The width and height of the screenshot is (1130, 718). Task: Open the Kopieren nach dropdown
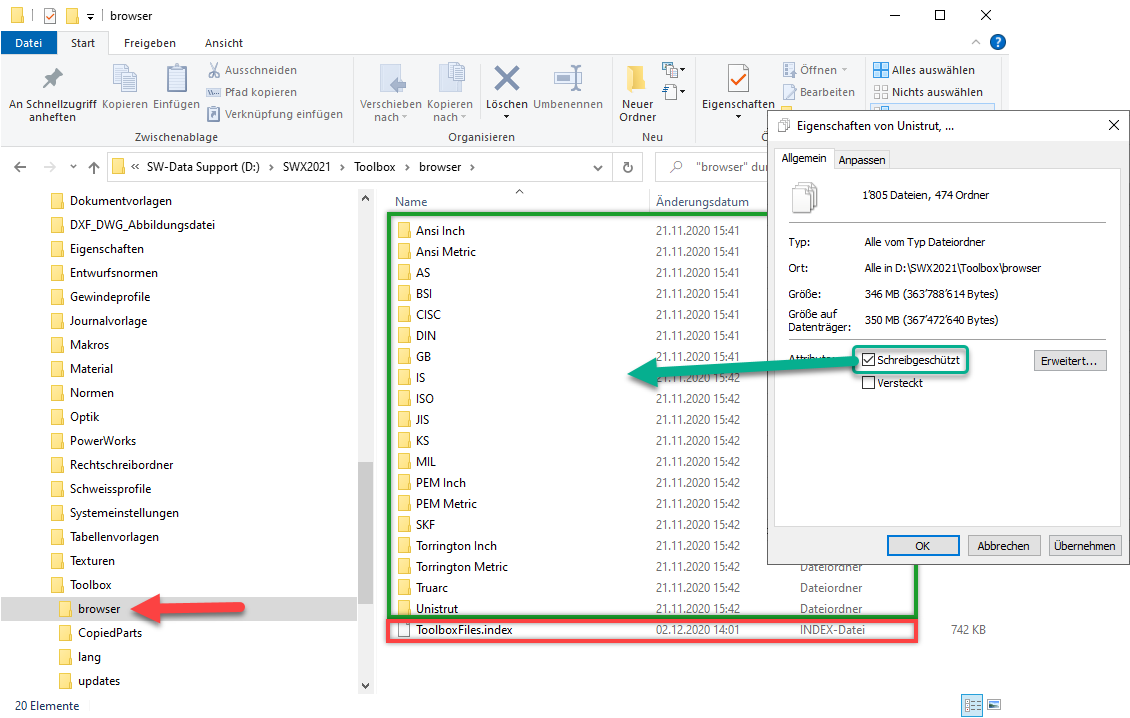coord(449,110)
